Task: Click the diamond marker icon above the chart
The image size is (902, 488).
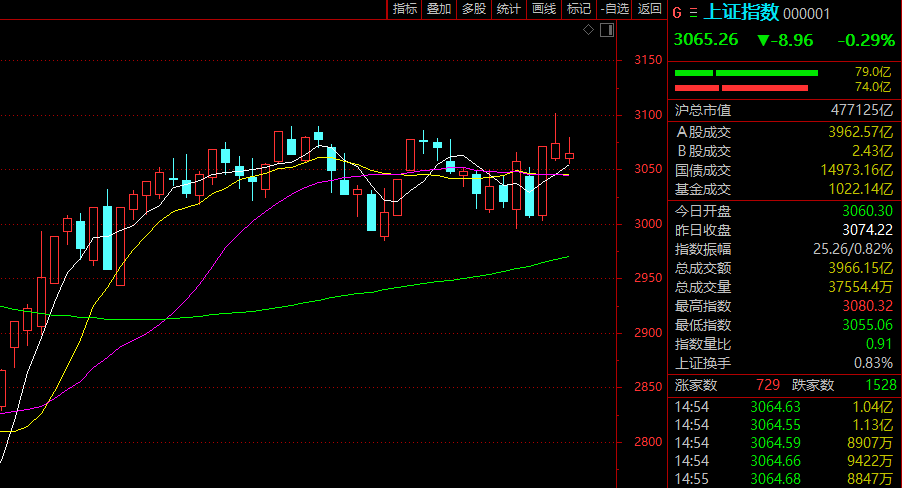Action: 589,31
